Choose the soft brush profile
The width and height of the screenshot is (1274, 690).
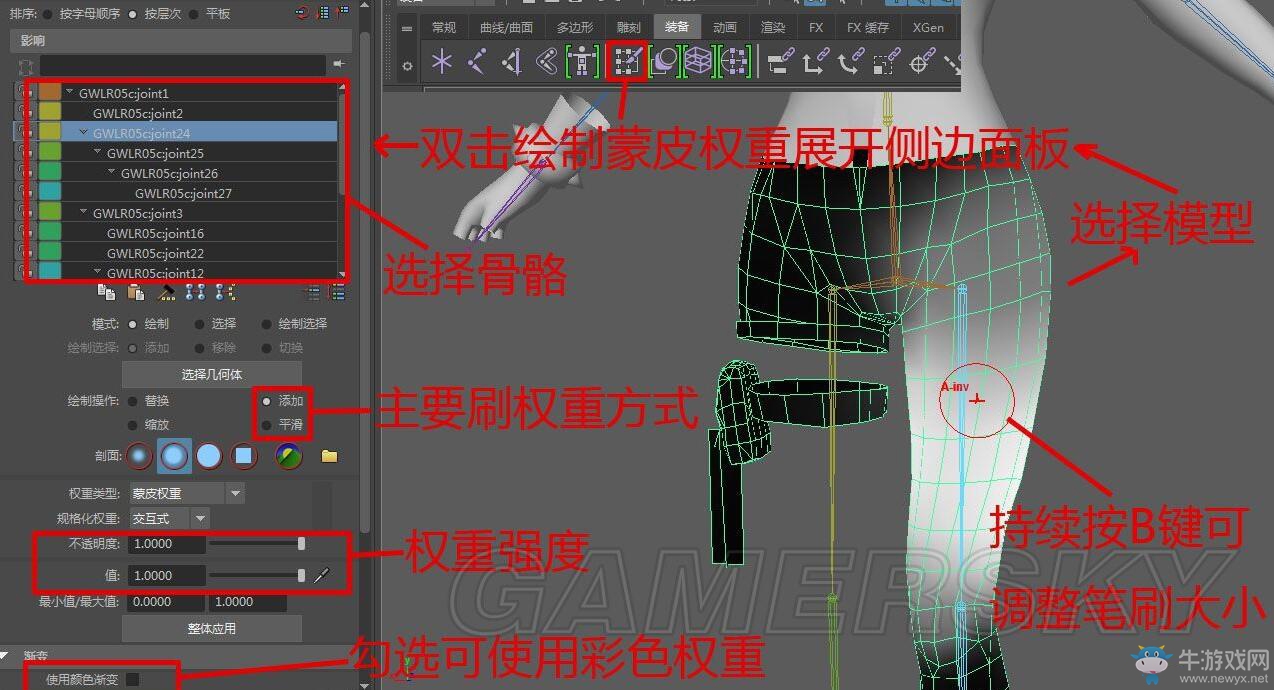pyautogui.click(x=174, y=456)
